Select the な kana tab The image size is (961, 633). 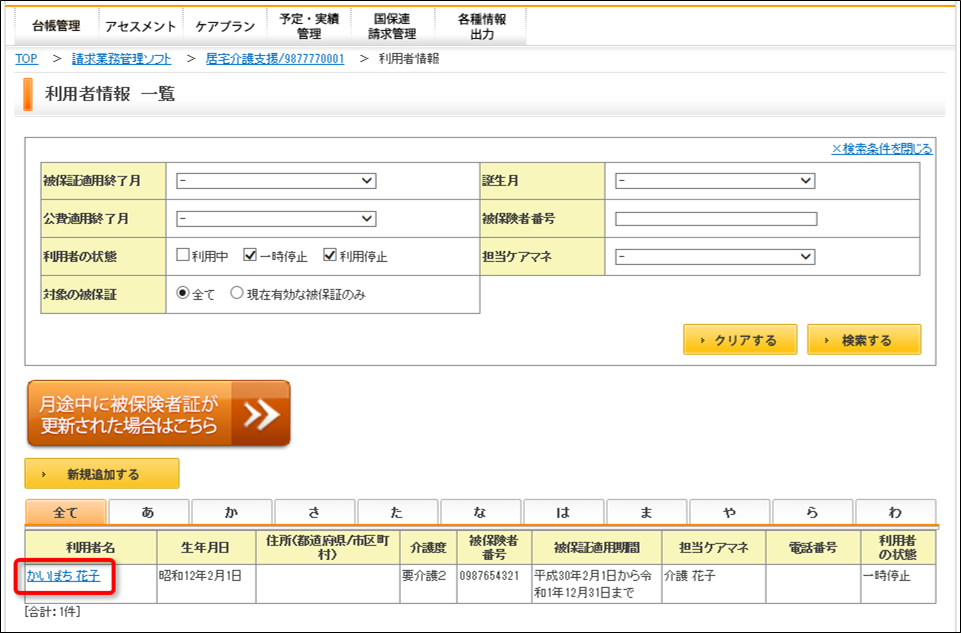click(x=480, y=512)
